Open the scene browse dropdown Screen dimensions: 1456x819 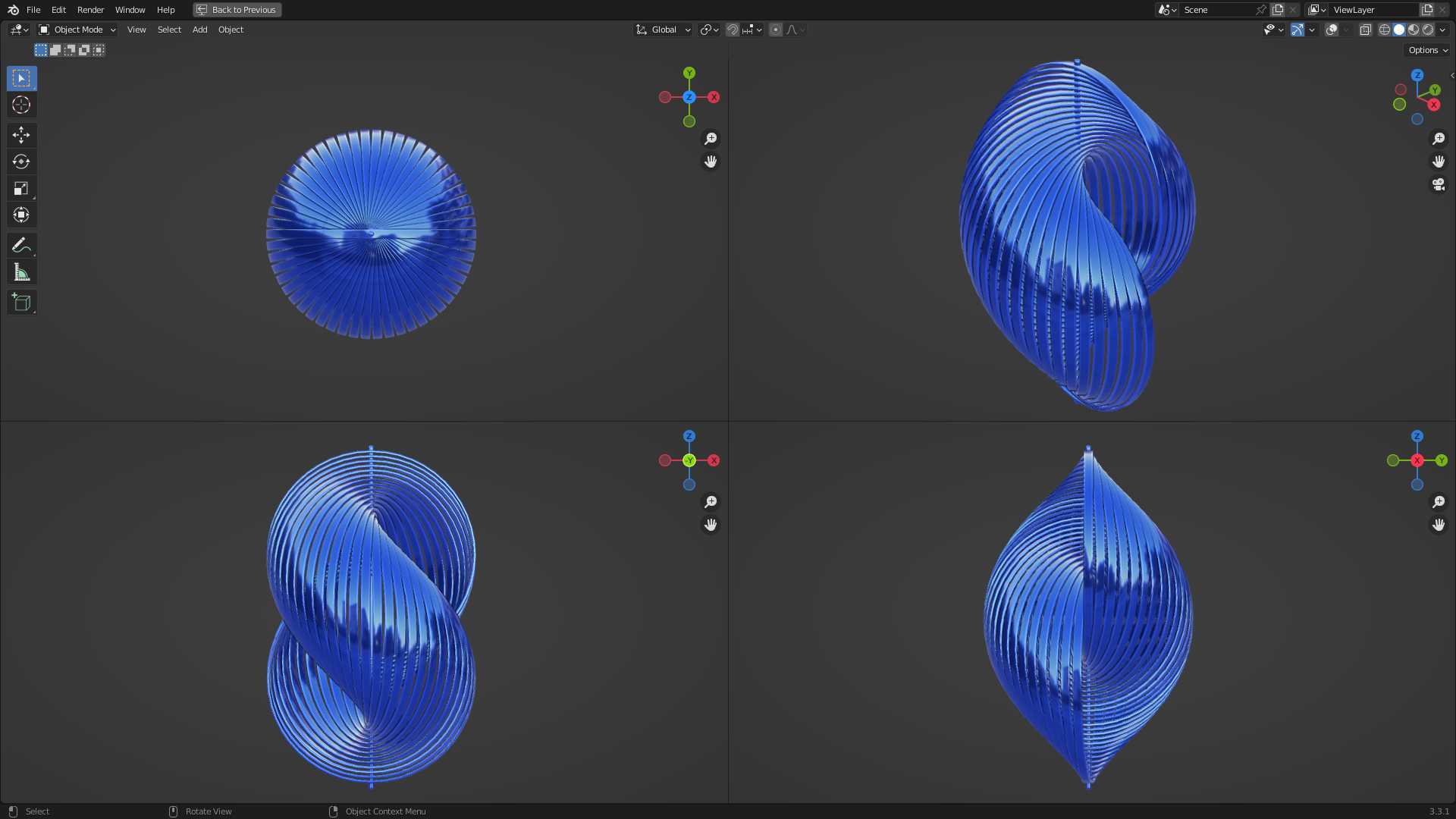[1166, 10]
